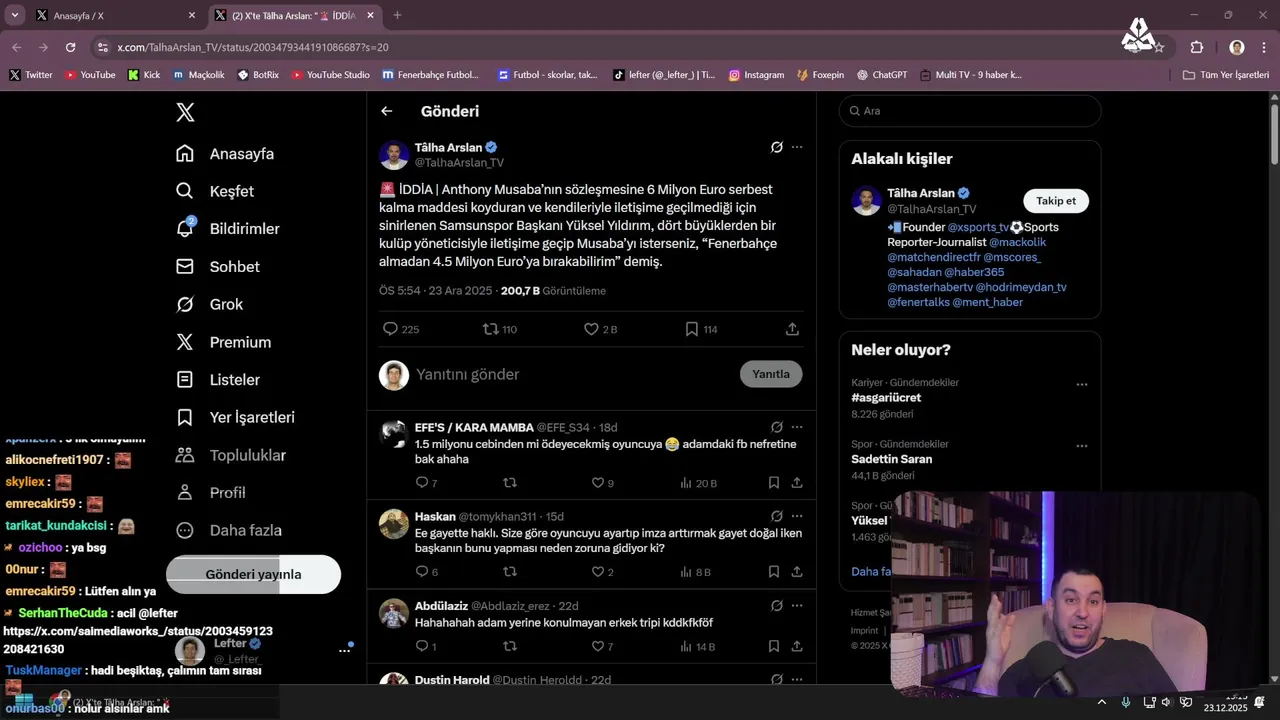Open ChatGPT bookmark

[x=881, y=75]
